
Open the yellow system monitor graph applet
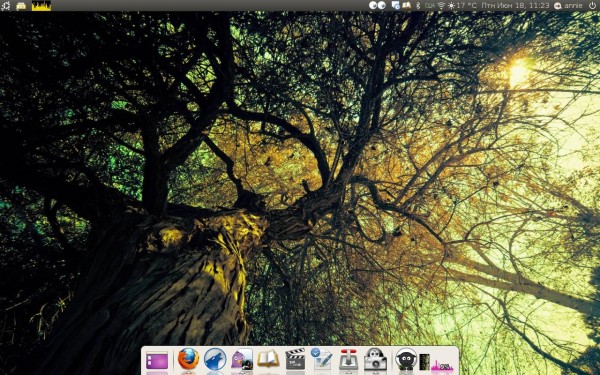[41, 5]
